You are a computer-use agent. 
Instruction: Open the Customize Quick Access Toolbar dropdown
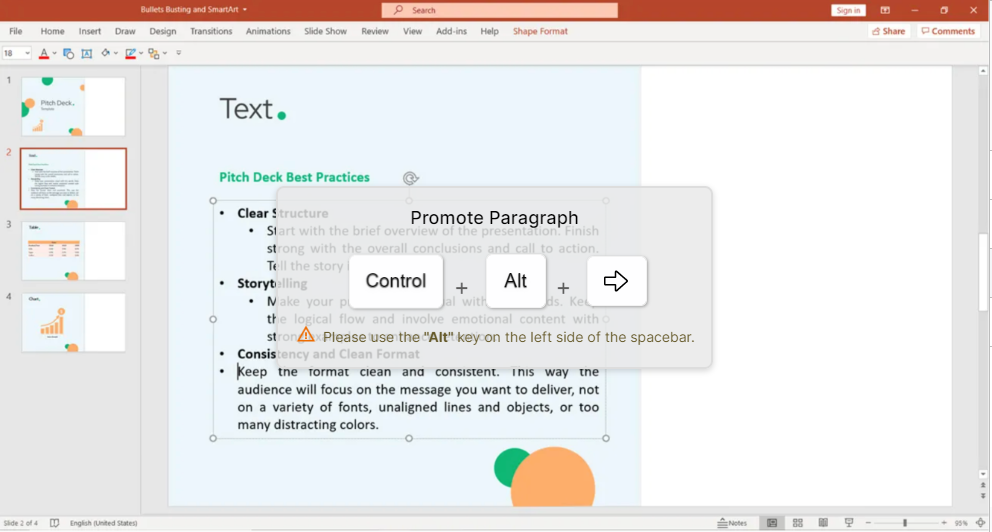click(178, 53)
